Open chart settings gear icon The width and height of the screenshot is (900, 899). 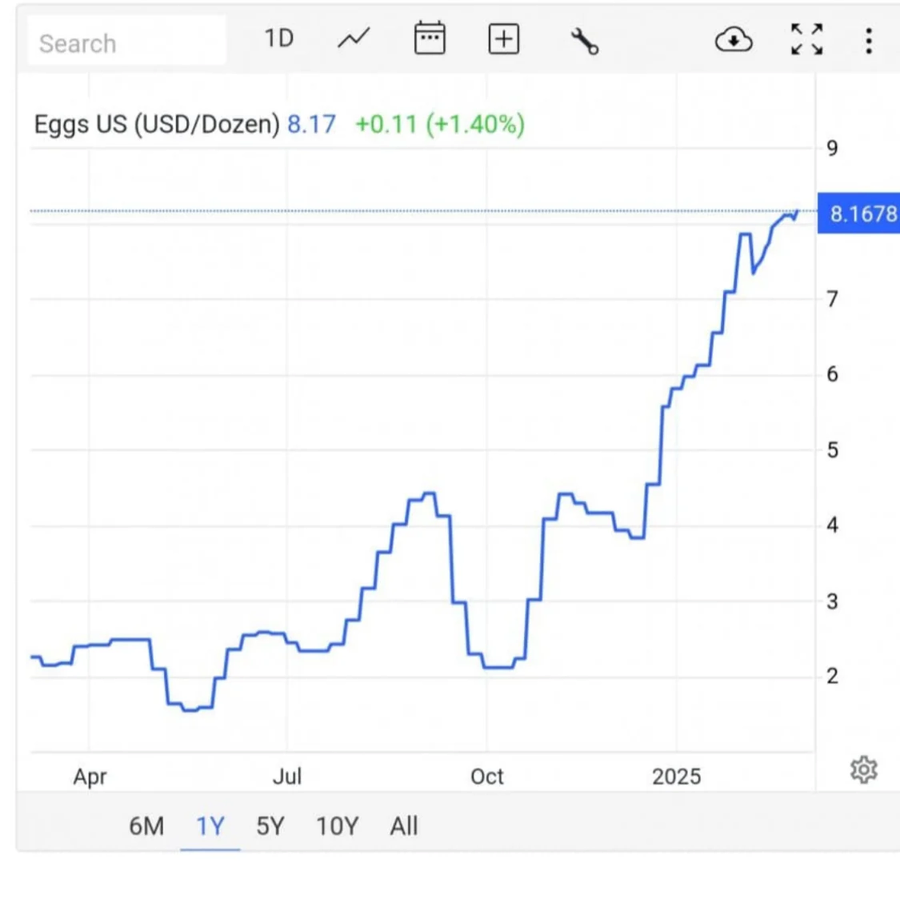(863, 769)
